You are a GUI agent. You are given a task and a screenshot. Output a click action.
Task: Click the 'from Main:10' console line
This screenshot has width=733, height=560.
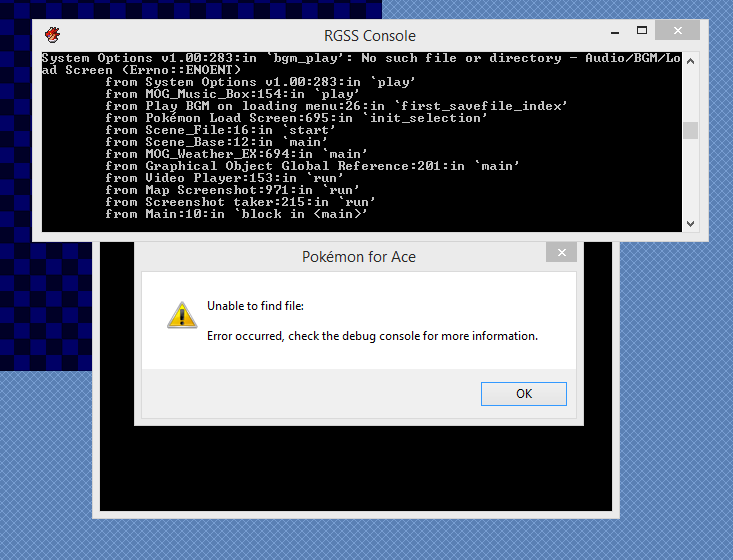click(x=236, y=214)
